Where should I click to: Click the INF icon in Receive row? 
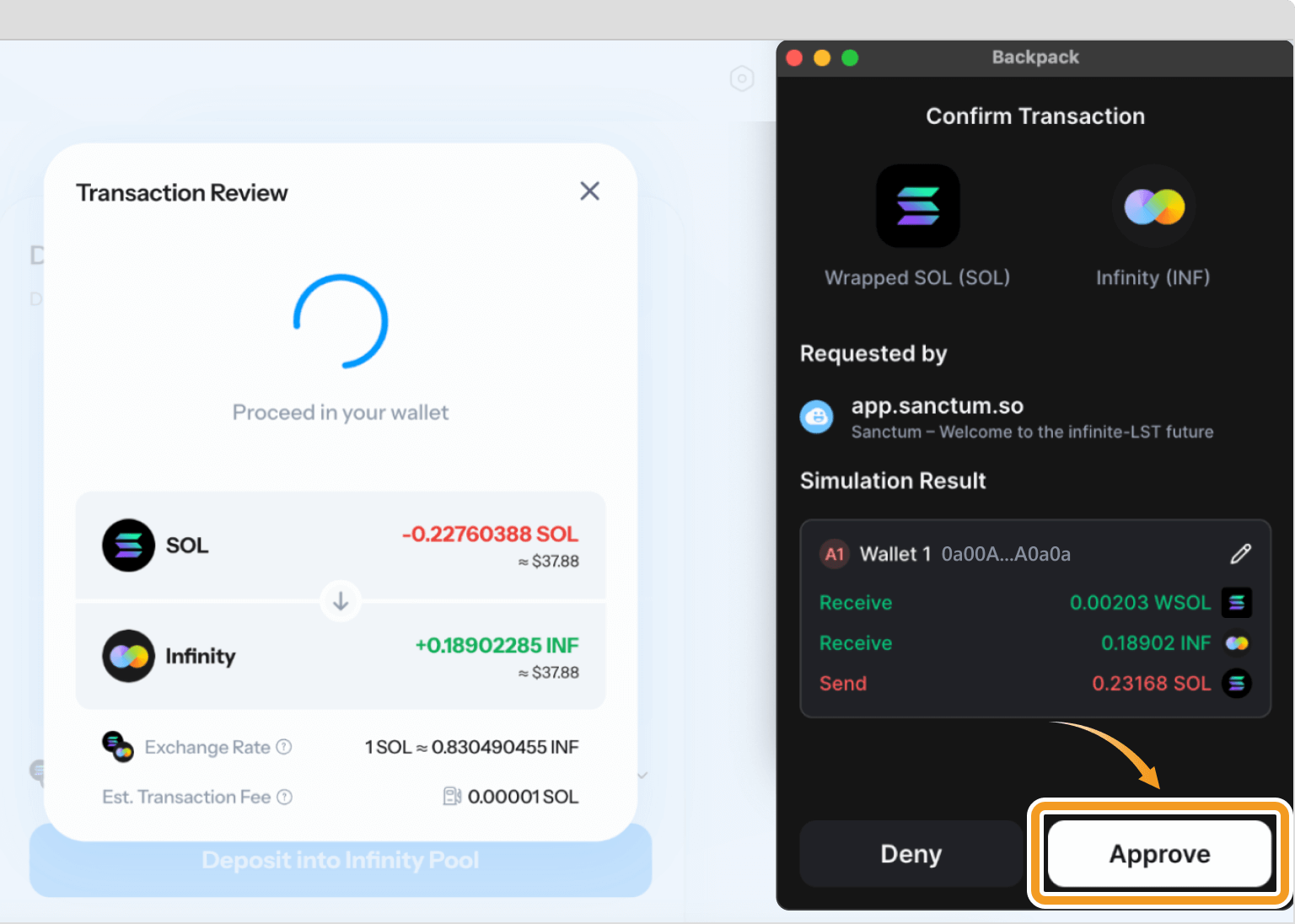coord(1237,643)
